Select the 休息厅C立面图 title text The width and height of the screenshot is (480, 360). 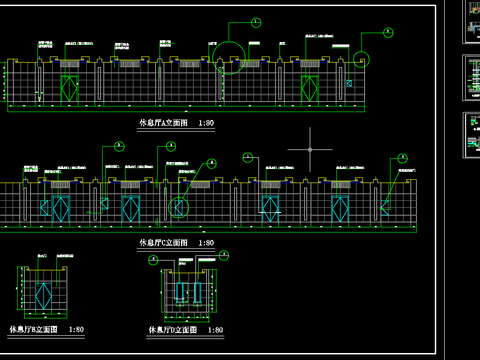pyautogui.click(x=163, y=243)
